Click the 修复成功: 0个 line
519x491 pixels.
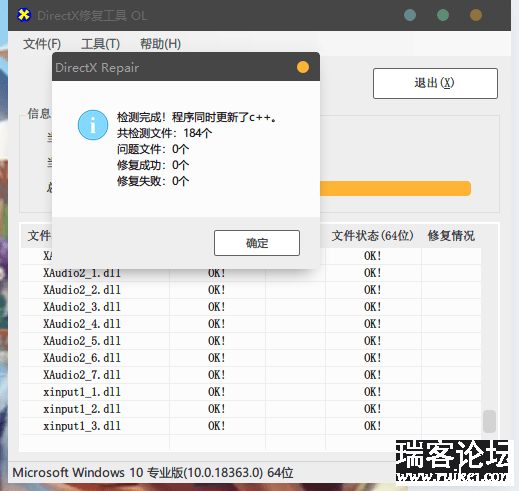pyautogui.click(x=153, y=165)
